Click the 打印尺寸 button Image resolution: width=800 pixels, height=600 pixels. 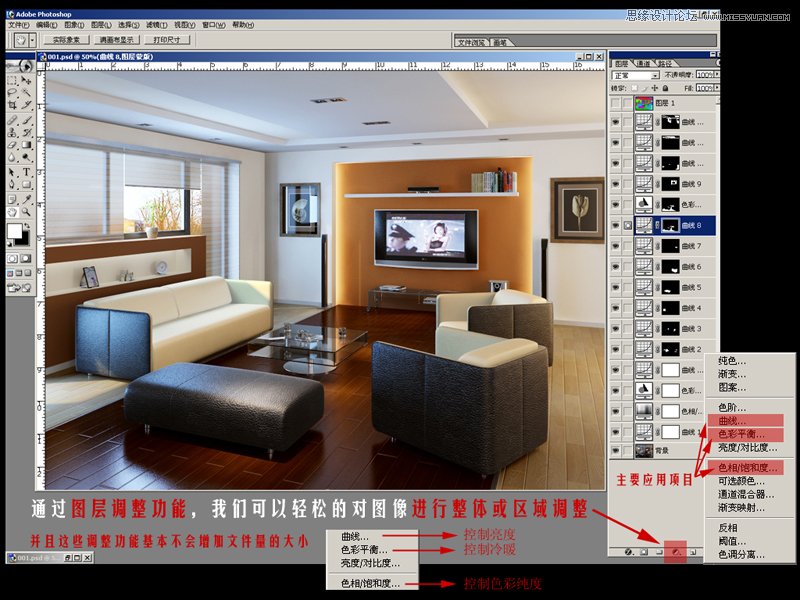coord(167,40)
